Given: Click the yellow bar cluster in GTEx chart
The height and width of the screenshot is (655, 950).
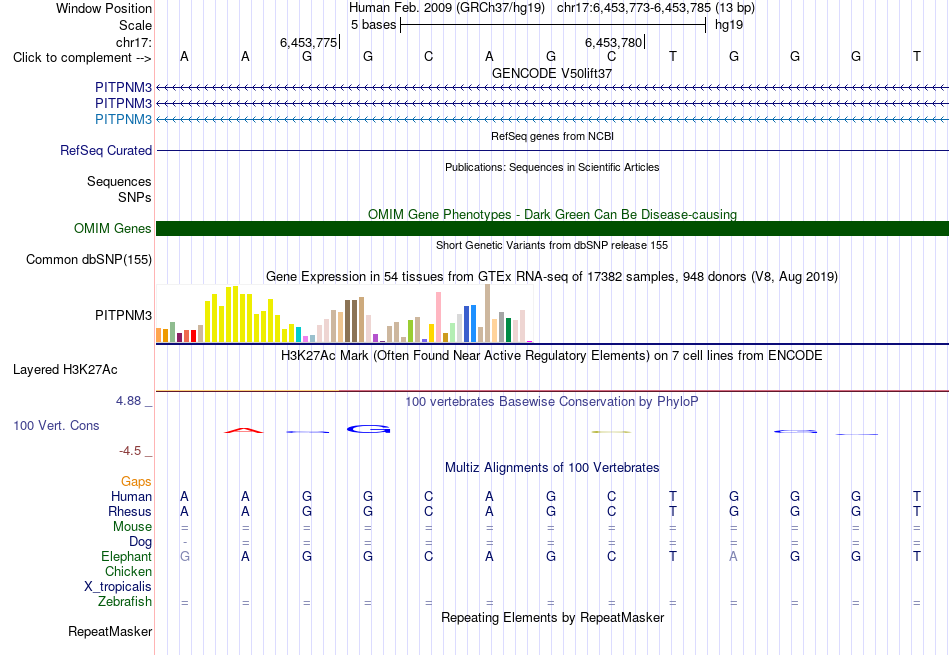Looking at the screenshot, I should pyautogui.click(x=241, y=315).
